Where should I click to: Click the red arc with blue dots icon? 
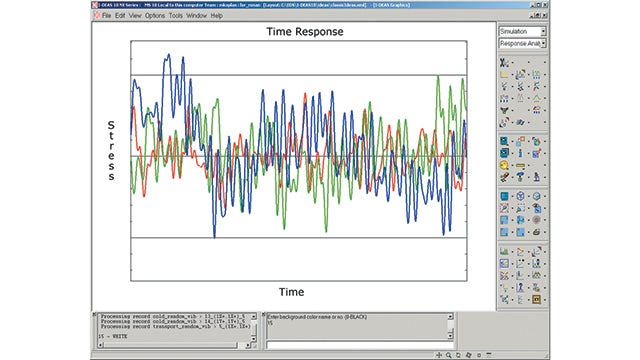coord(536,110)
